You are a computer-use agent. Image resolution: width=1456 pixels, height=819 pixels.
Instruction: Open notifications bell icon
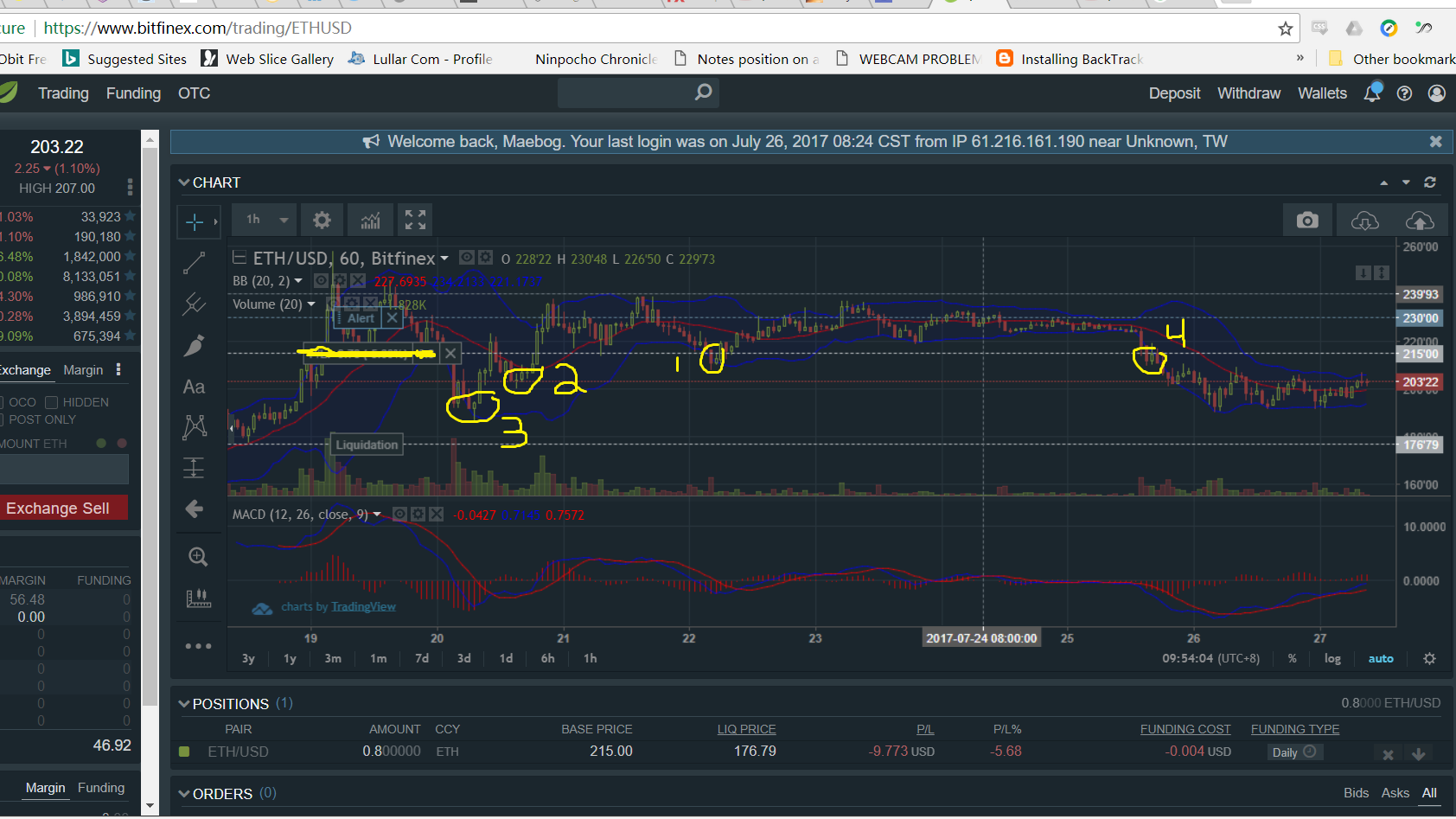(1372, 93)
